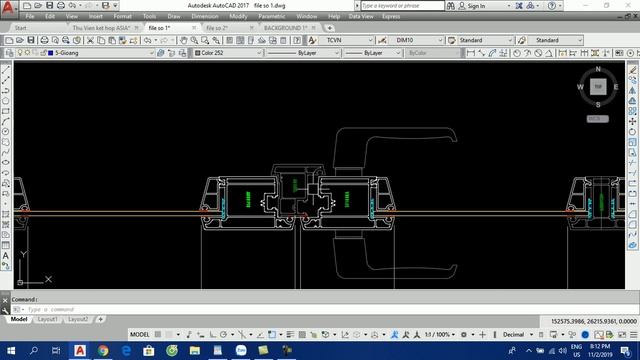Screen dimensions: 640x360
Task: Open the AutoCAD application menu button
Action: coord(8,8)
